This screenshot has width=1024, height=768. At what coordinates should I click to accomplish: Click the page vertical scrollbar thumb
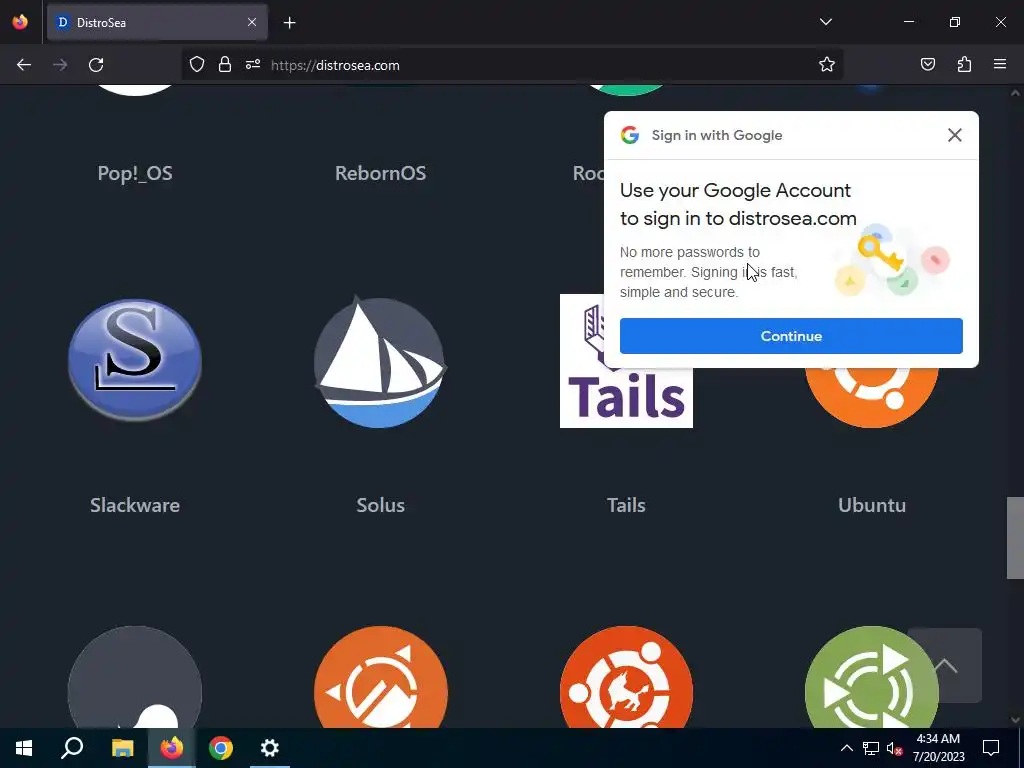pyautogui.click(x=1015, y=538)
